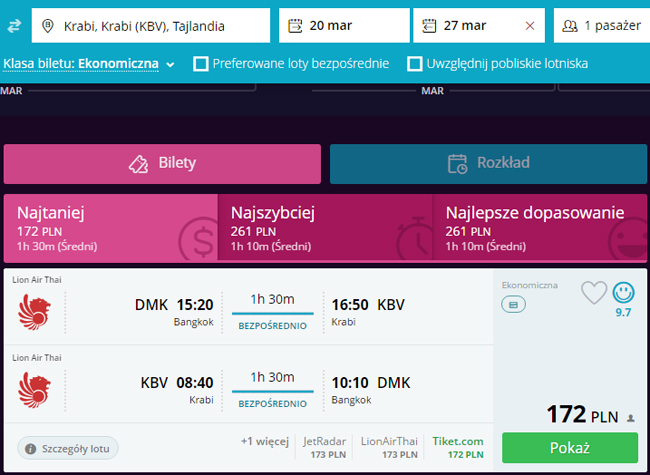Screen dimensions: 650x475
Task: Open Szczegóły lotu flight details
Action: point(68,448)
